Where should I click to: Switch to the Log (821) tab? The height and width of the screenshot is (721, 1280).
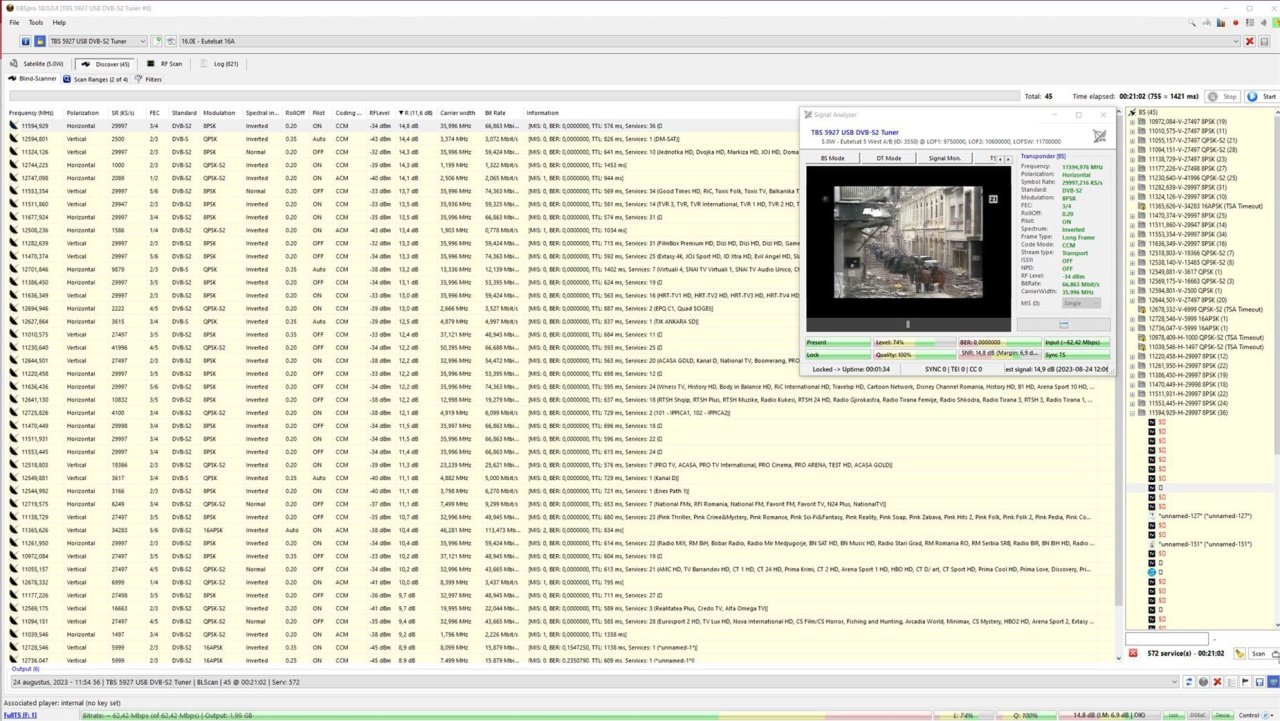click(x=226, y=64)
